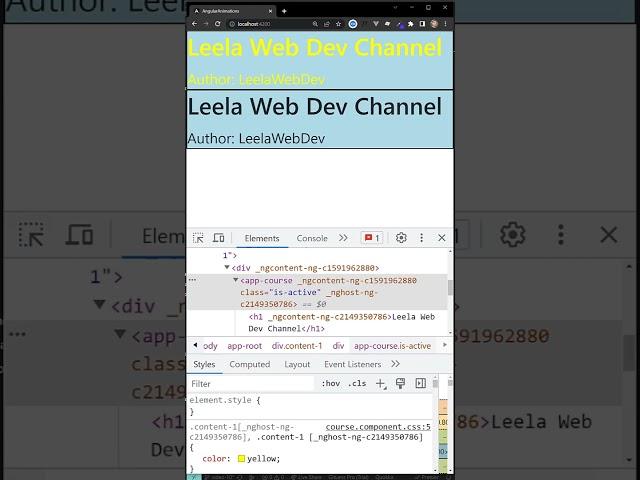
Task: Open the DevTools three-dot customize menu
Action: (421, 238)
